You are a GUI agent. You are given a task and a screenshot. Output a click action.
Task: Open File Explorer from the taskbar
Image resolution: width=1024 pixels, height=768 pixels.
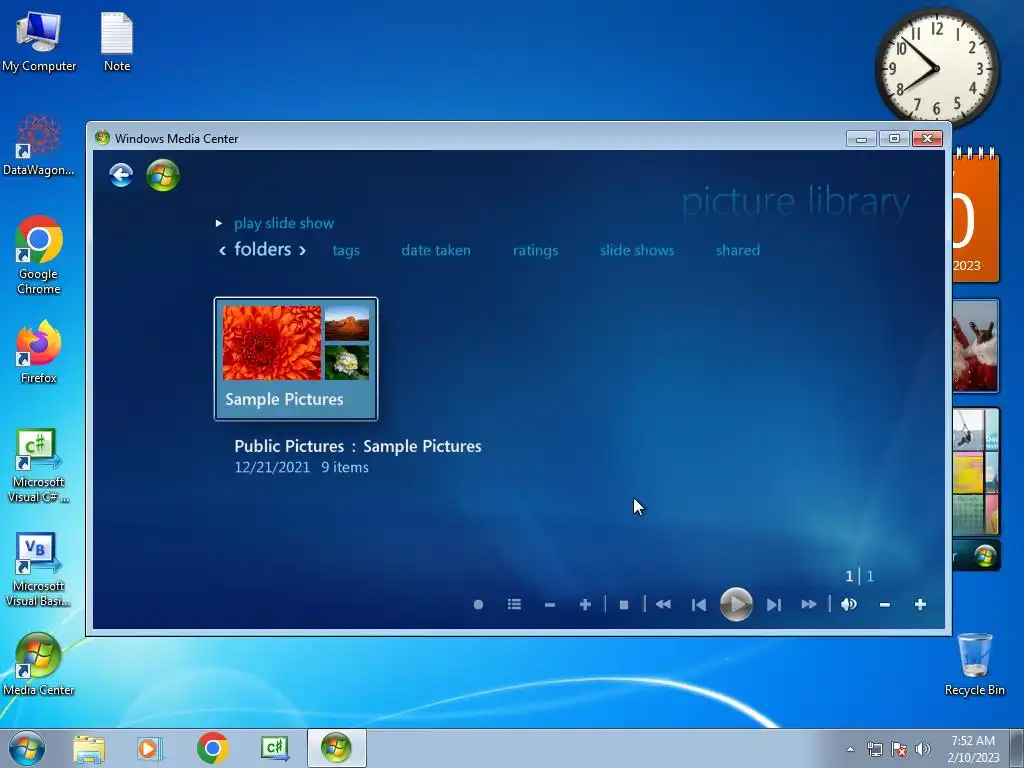click(x=89, y=748)
